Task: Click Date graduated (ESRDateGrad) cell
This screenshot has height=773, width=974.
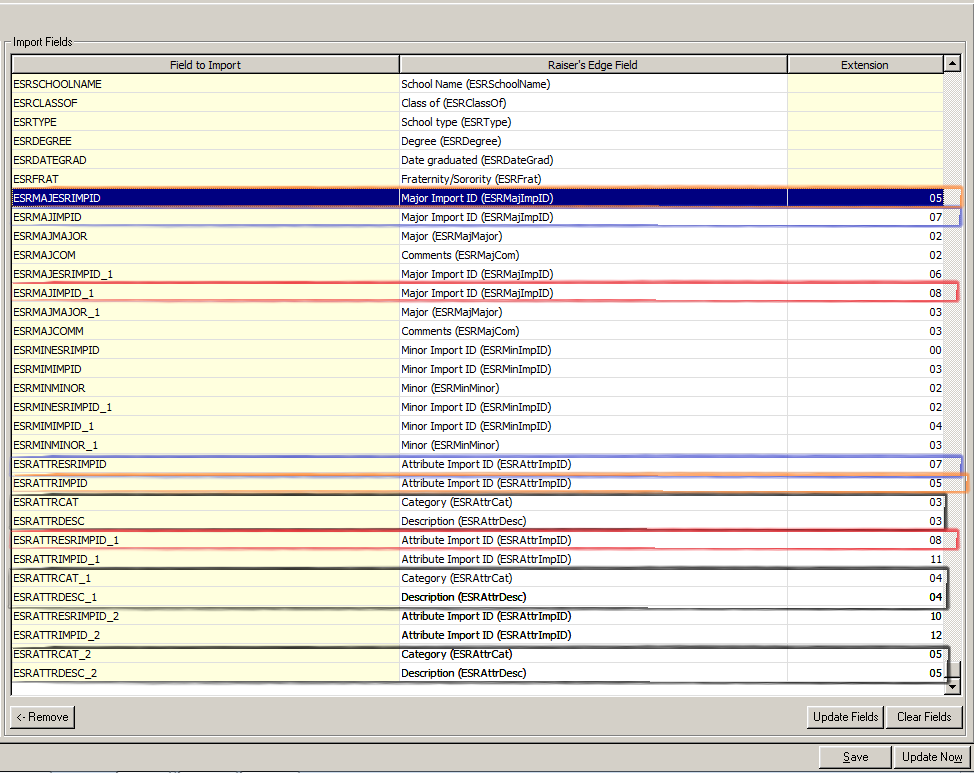Action: click(x=593, y=160)
